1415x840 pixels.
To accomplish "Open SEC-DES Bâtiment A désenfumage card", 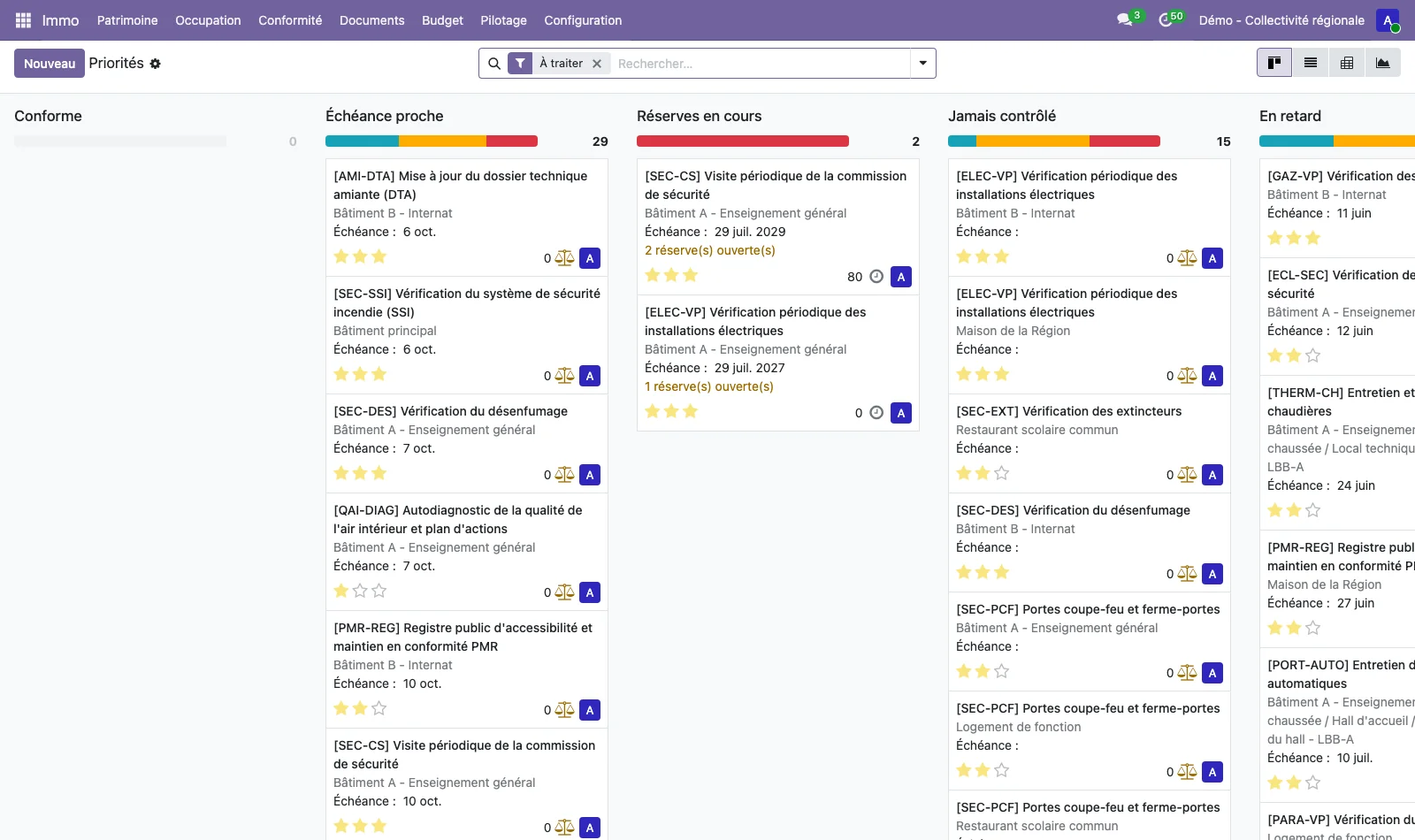I will click(x=467, y=443).
